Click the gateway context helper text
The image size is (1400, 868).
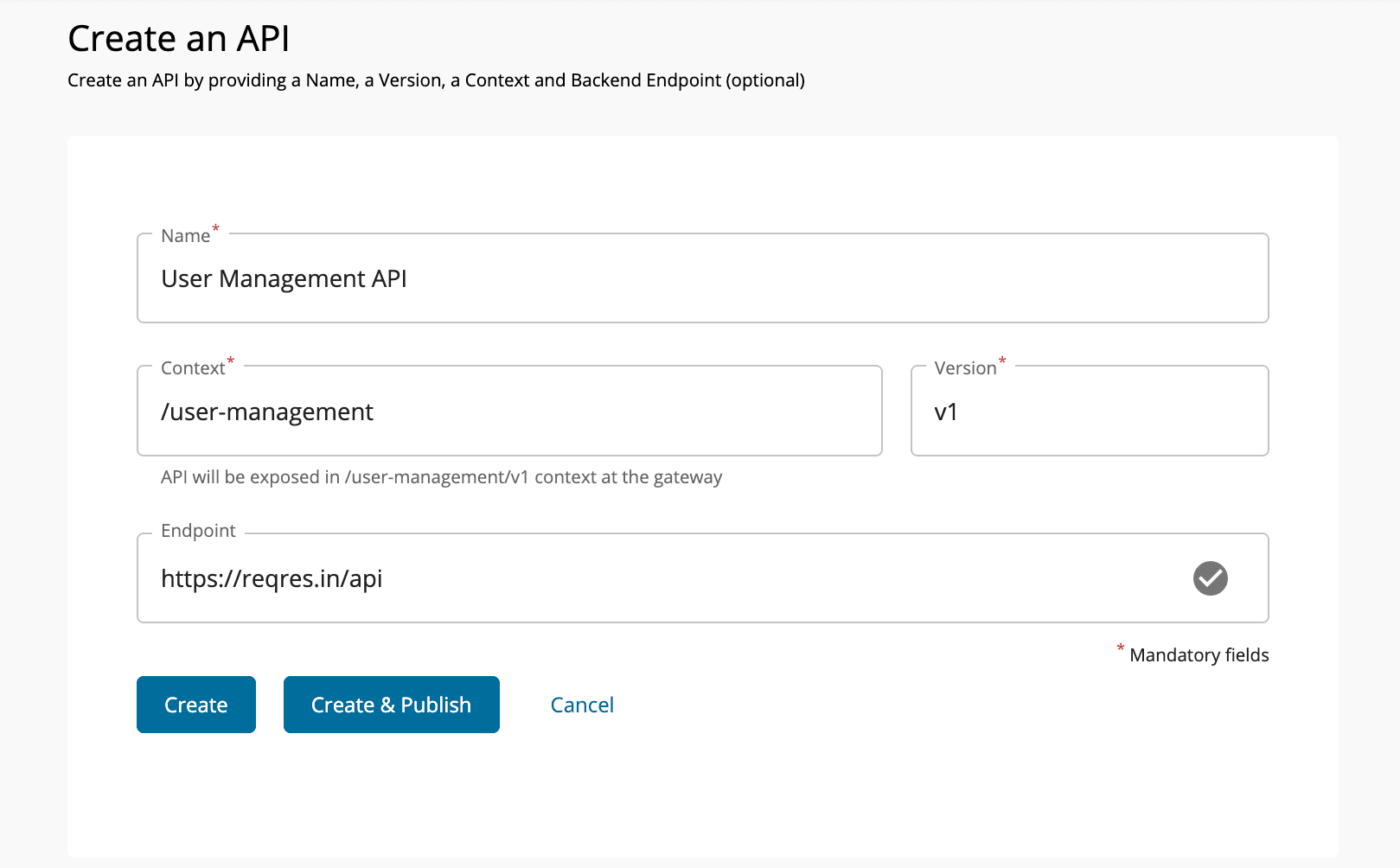point(441,476)
